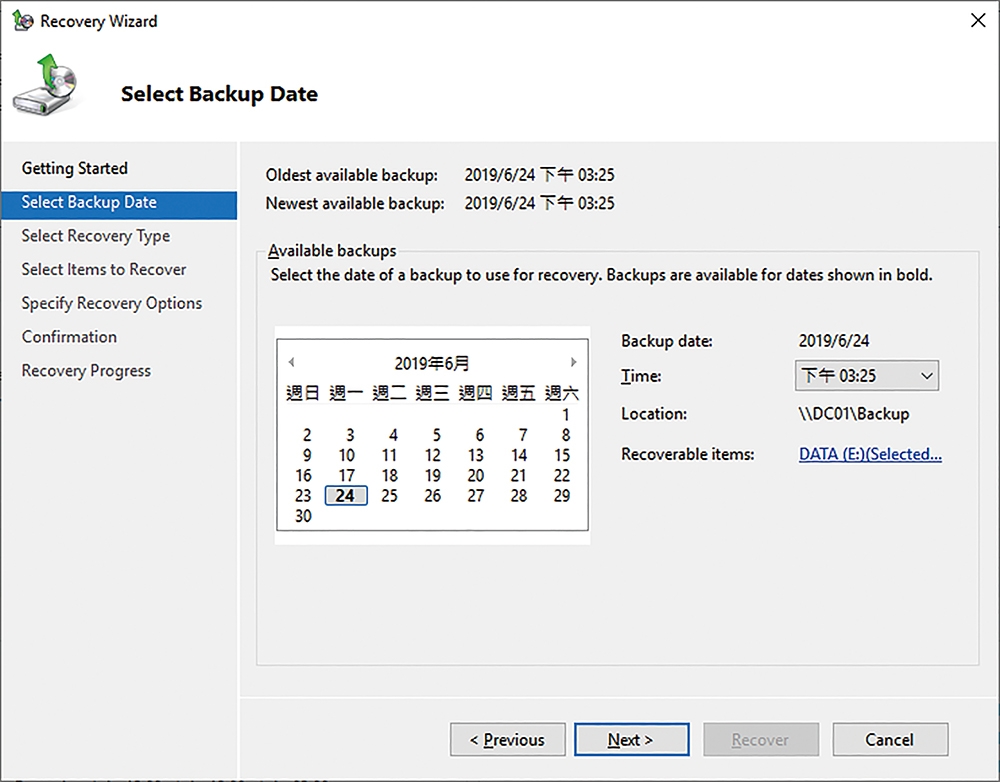Screen dimensions: 1000x782
Task: Click the Previous button
Action: click(508, 739)
